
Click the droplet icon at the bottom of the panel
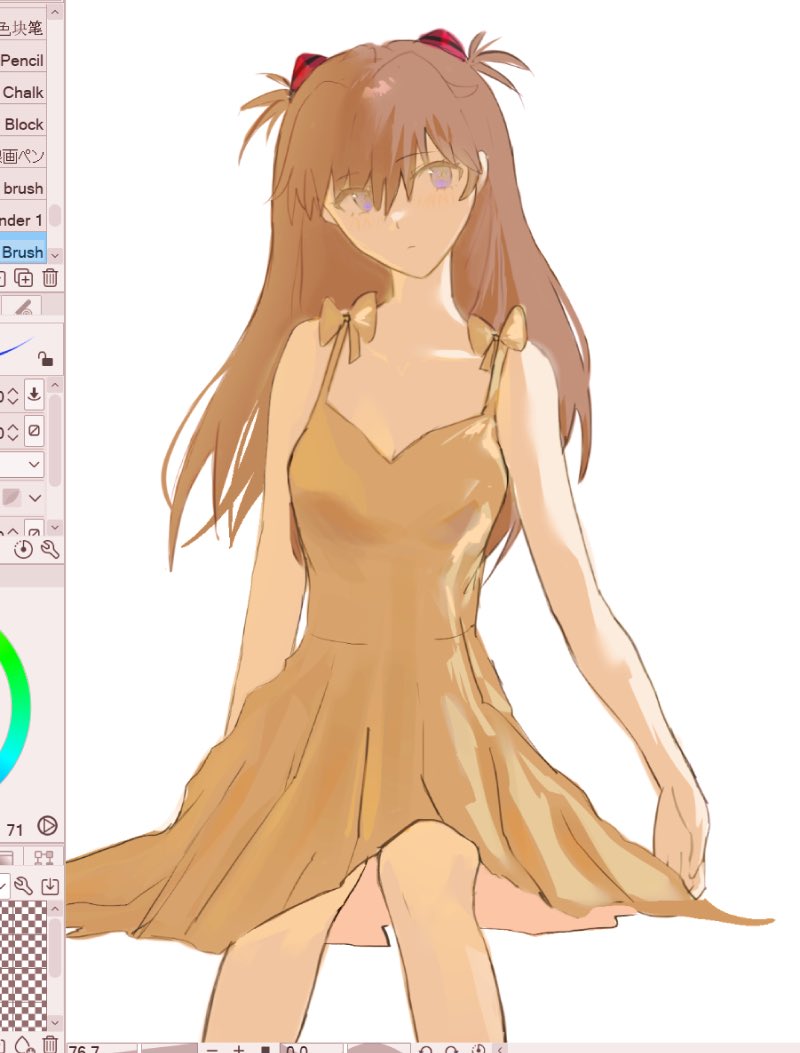pyautogui.click(x=25, y=1044)
